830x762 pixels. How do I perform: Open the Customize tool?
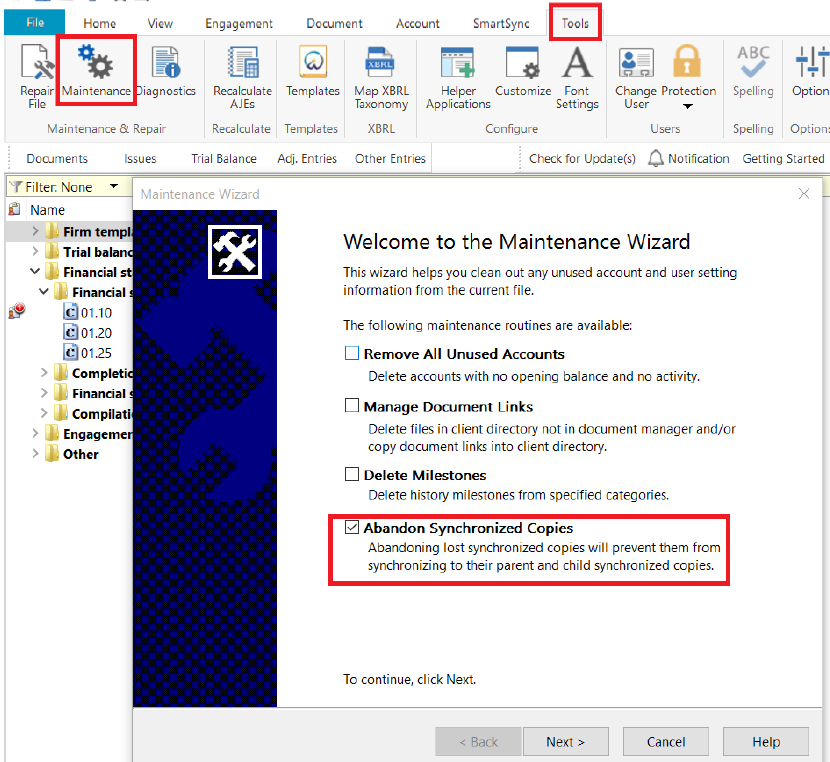click(523, 71)
